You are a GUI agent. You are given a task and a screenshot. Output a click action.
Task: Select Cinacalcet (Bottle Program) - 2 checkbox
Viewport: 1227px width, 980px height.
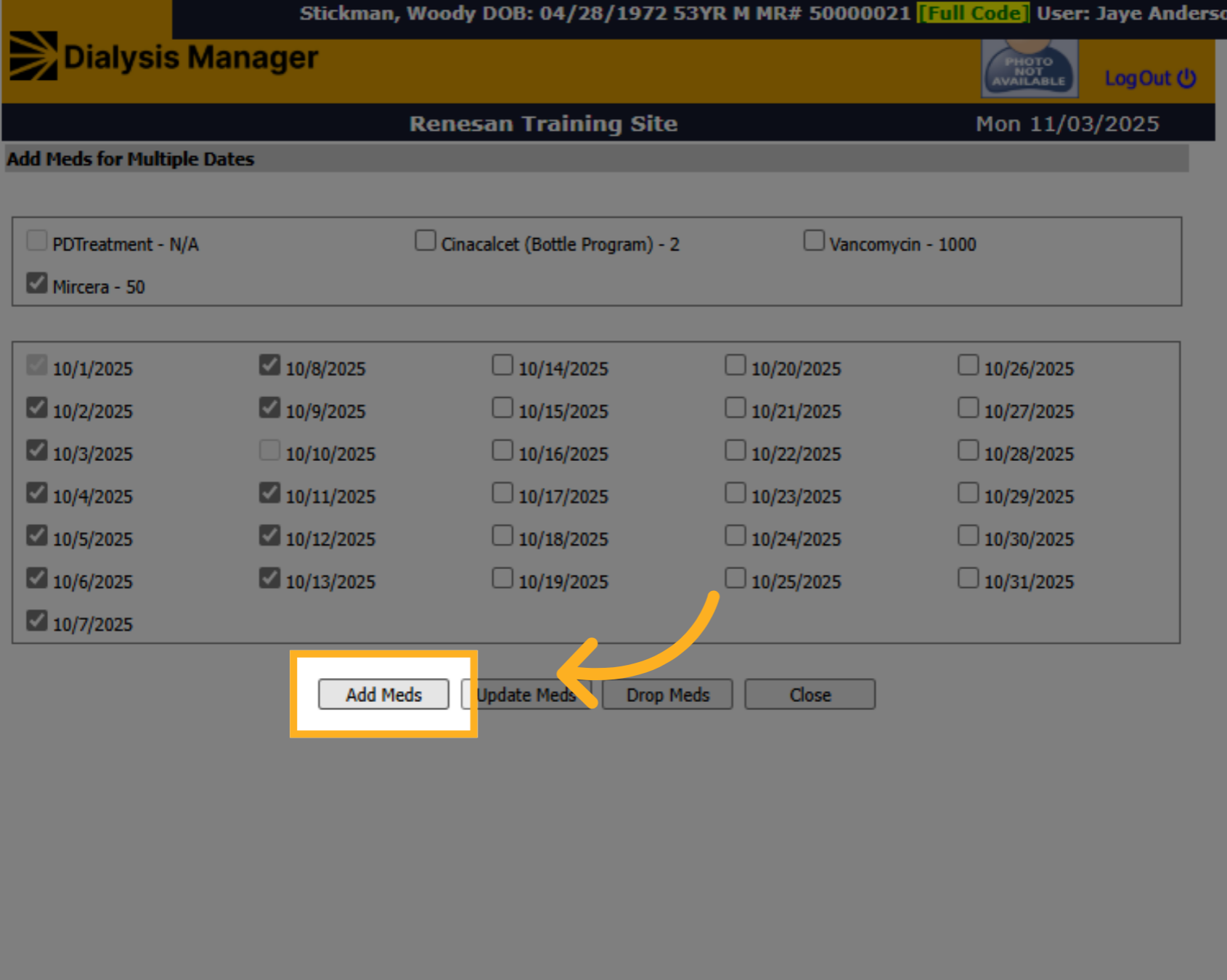pyautogui.click(x=425, y=240)
